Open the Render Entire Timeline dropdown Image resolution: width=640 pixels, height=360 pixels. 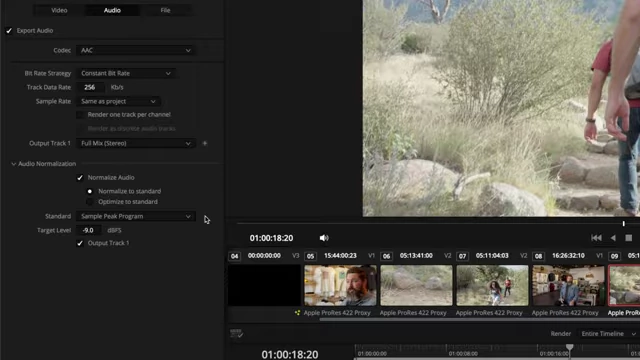[608, 334]
